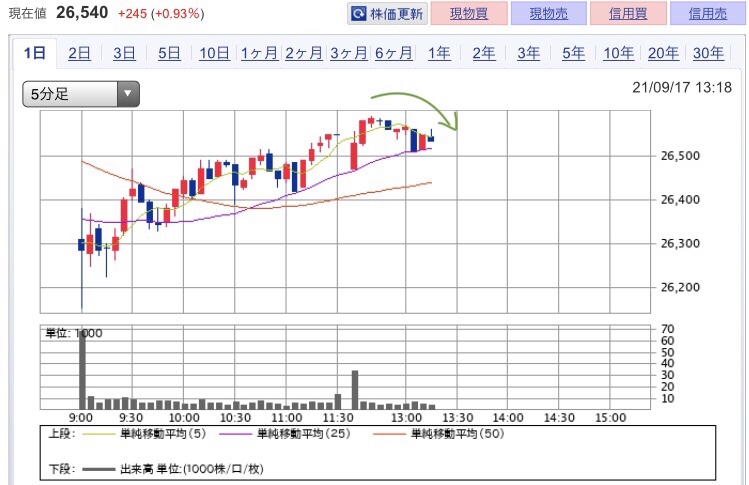
Task: Click the 9:00 time axis label
Action: [81, 418]
